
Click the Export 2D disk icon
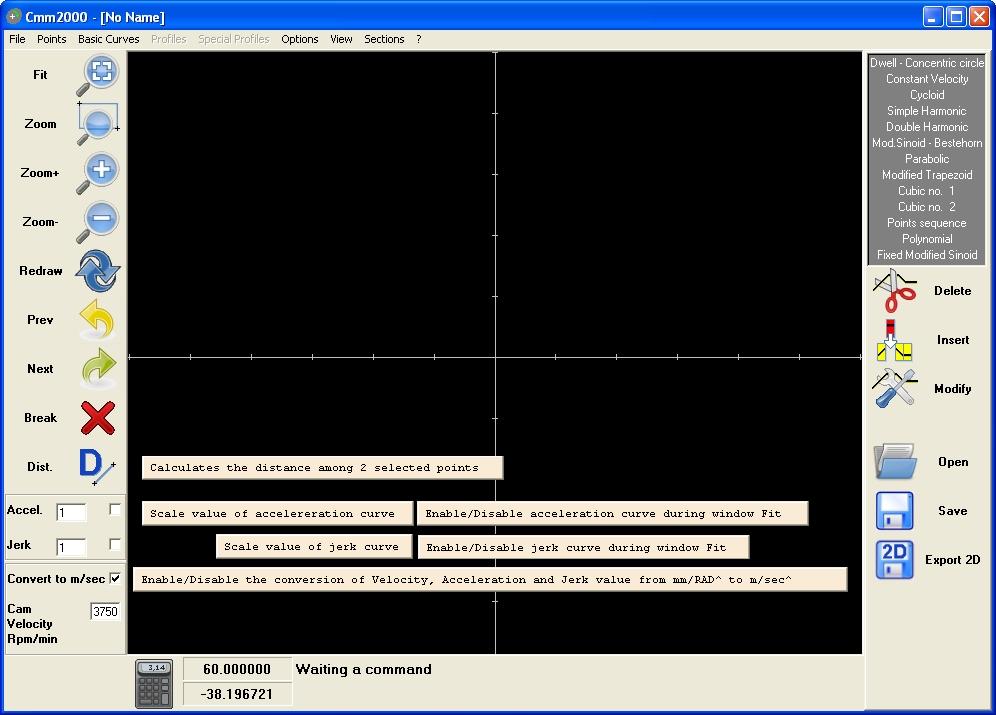[x=894, y=559]
